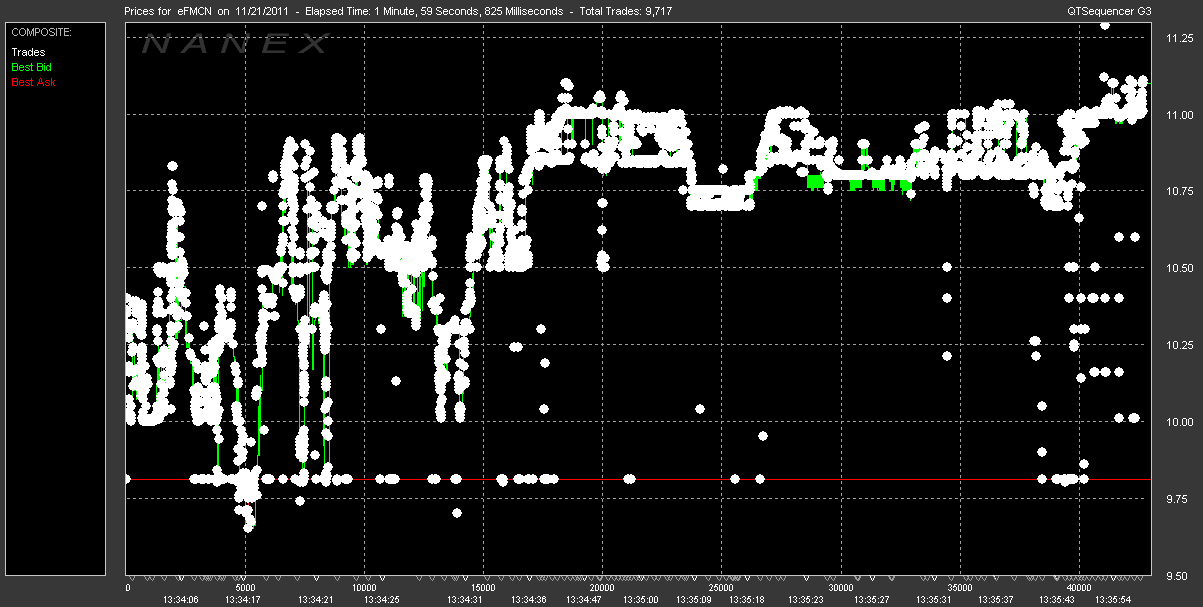The height and width of the screenshot is (607, 1203).
Task: Click the 13:34:17 time label
Action: pos(244,600)
